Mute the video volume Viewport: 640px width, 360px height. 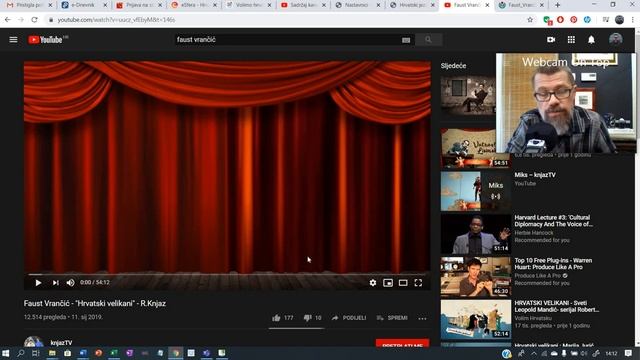(x=70, y=282)
